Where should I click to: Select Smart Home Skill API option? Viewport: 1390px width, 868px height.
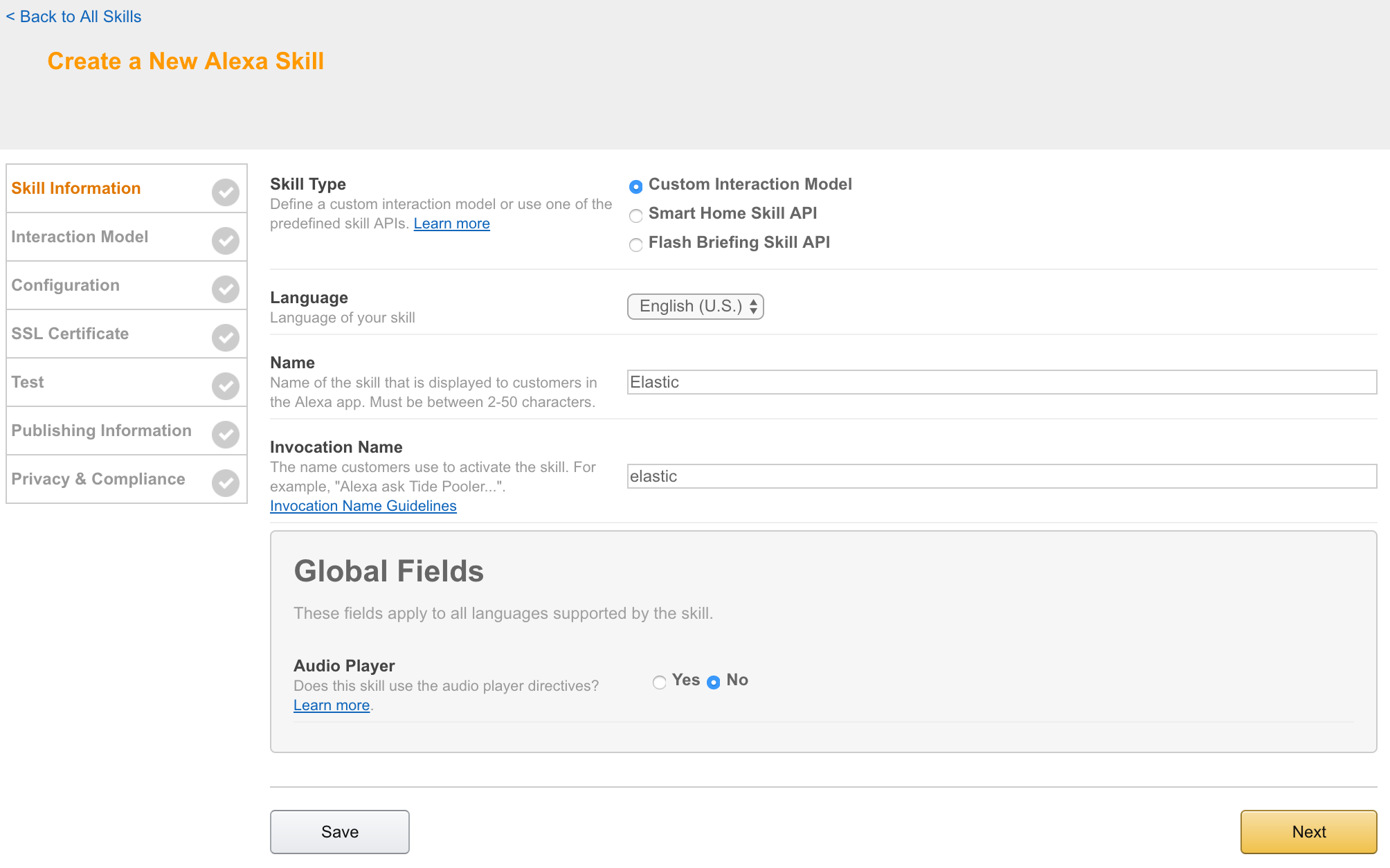pos(635,215)
